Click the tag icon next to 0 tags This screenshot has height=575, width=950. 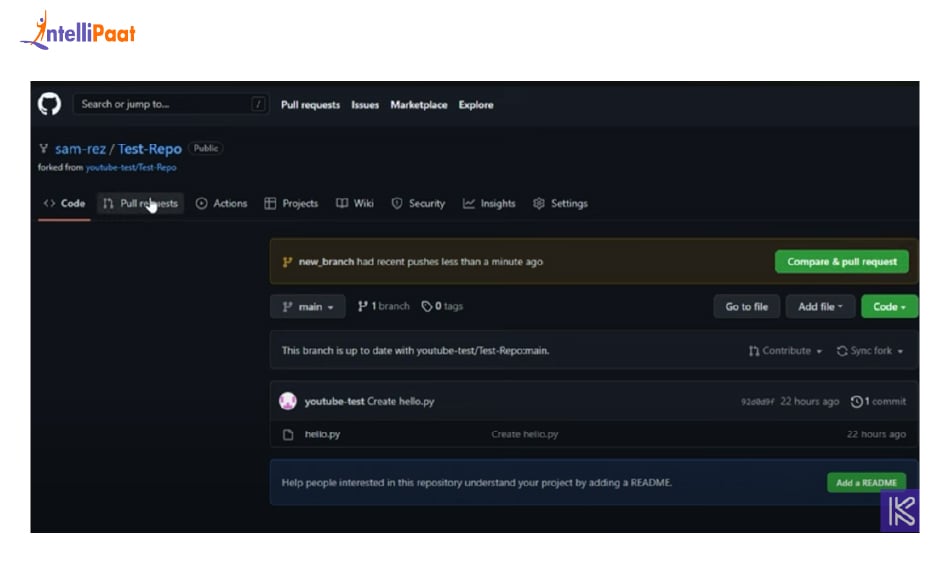[427, 307]
